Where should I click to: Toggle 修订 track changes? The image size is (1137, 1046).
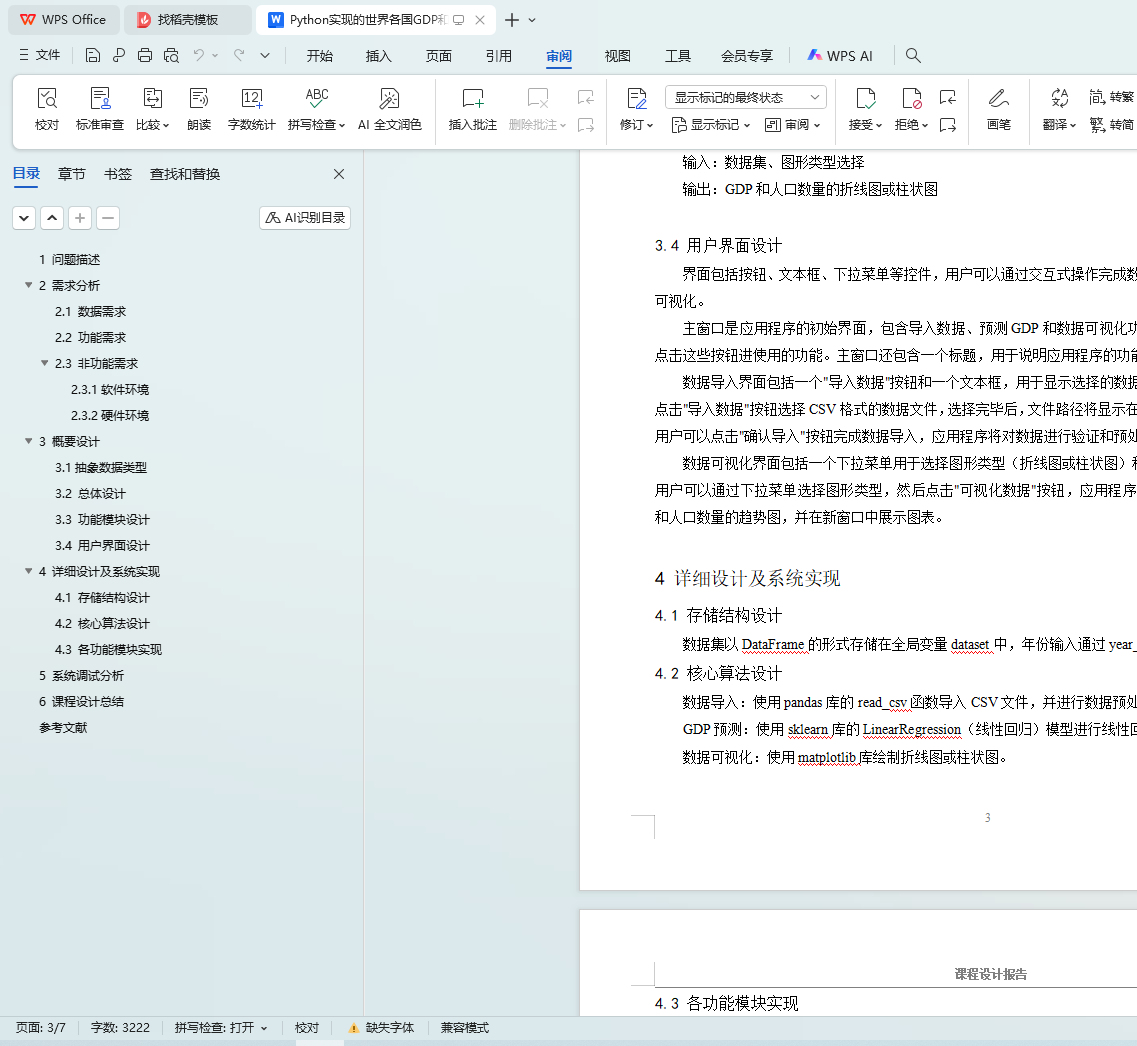coord(637,109)
